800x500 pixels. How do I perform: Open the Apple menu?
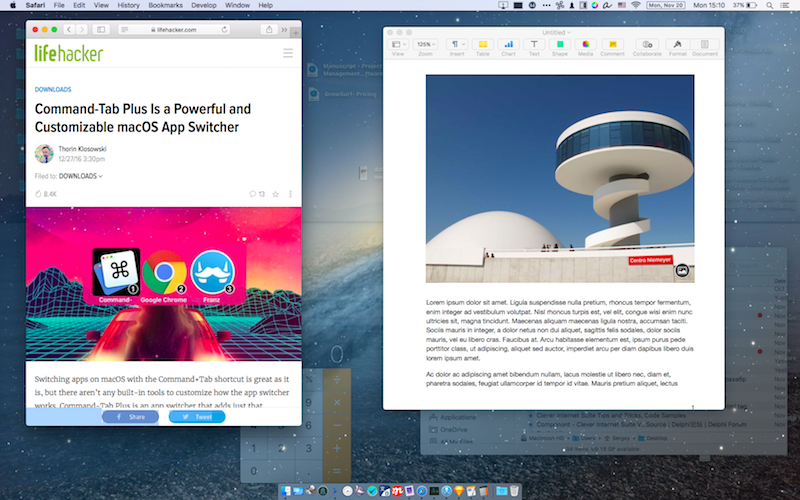[13, 5]
